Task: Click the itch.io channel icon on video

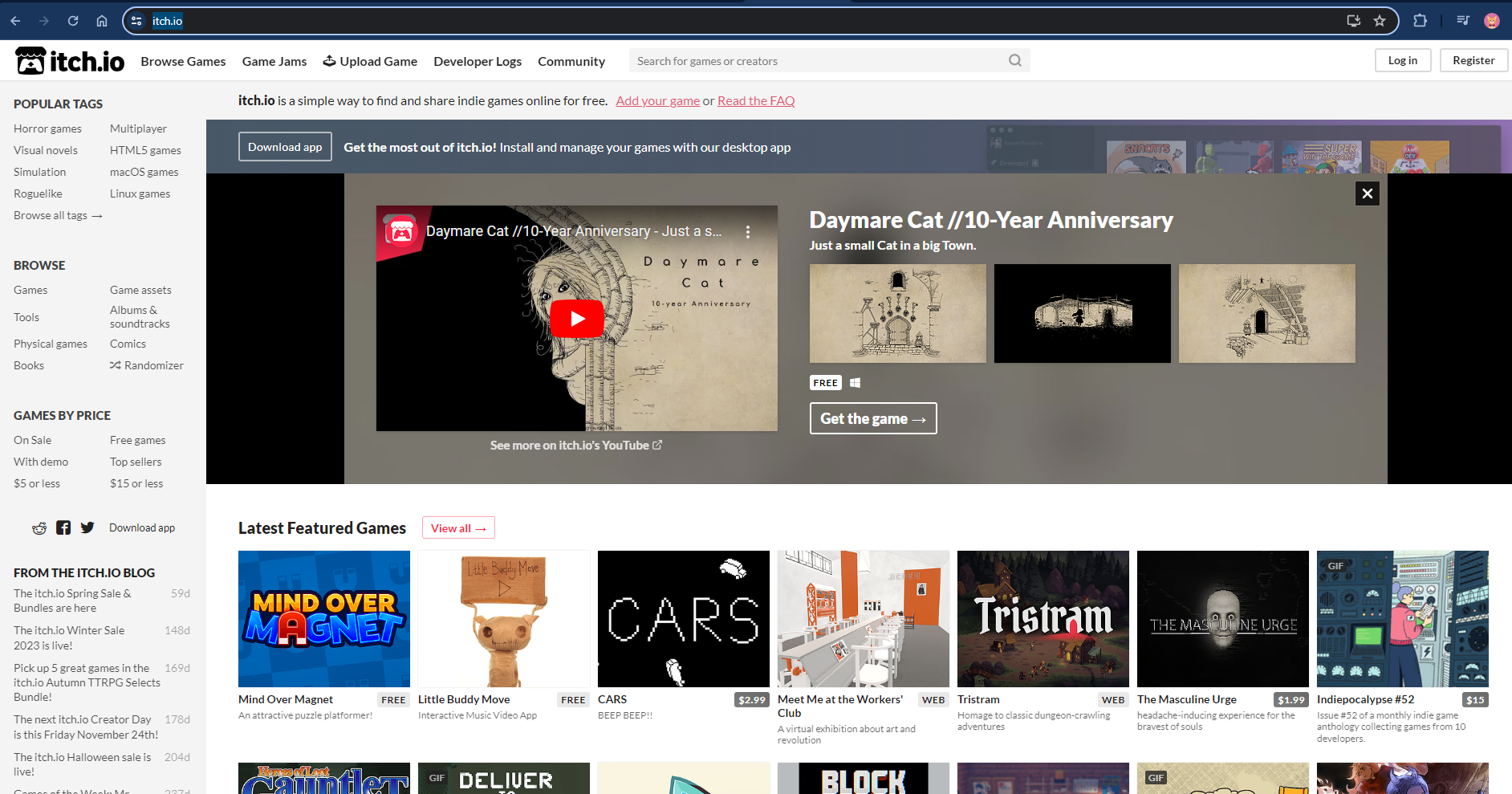Action: [401, 231]
